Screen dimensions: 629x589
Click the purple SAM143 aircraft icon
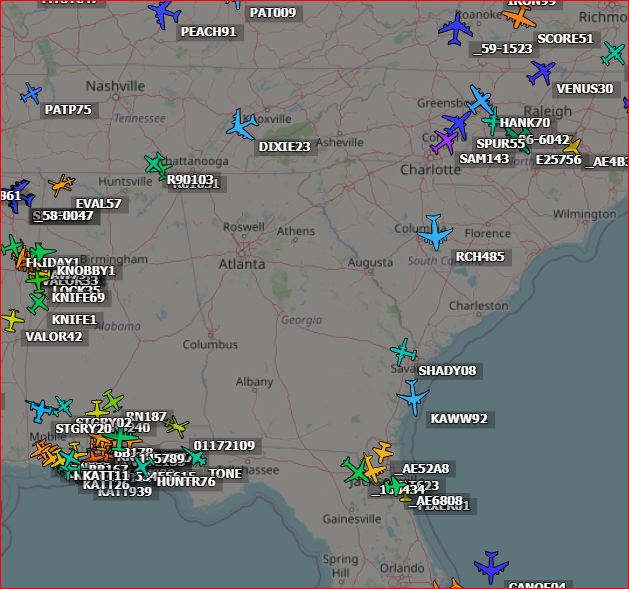pyautogui.click(x=443, y=142)
